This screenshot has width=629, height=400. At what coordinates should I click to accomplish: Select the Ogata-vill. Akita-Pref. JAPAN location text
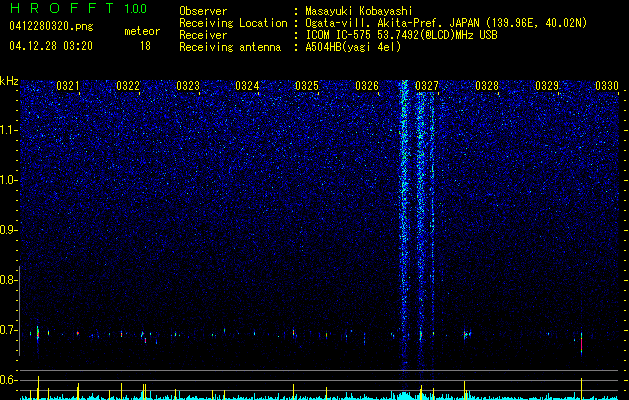click(446, 24)
